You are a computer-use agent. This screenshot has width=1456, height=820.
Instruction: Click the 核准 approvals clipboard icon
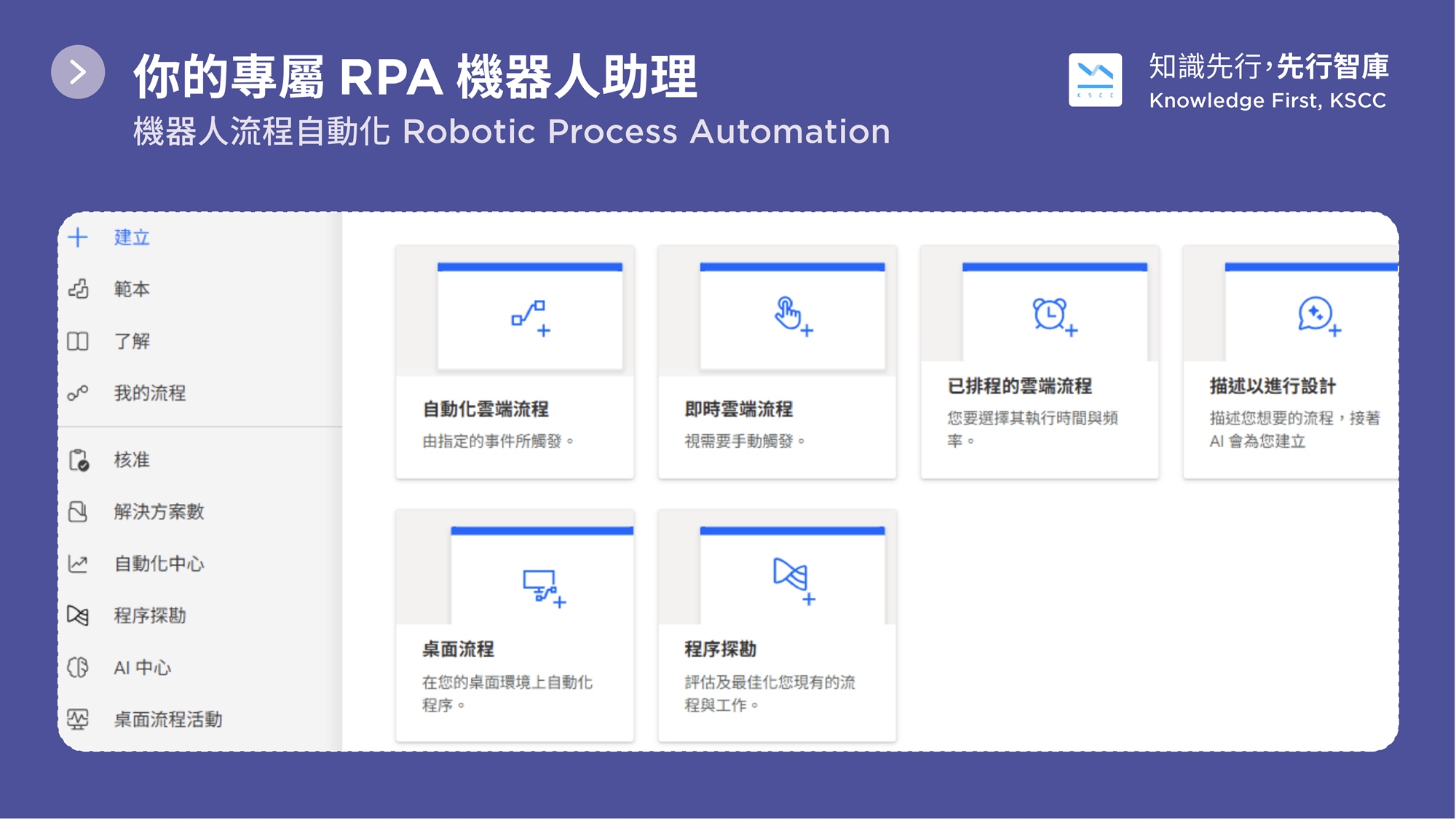pos(78,460)
